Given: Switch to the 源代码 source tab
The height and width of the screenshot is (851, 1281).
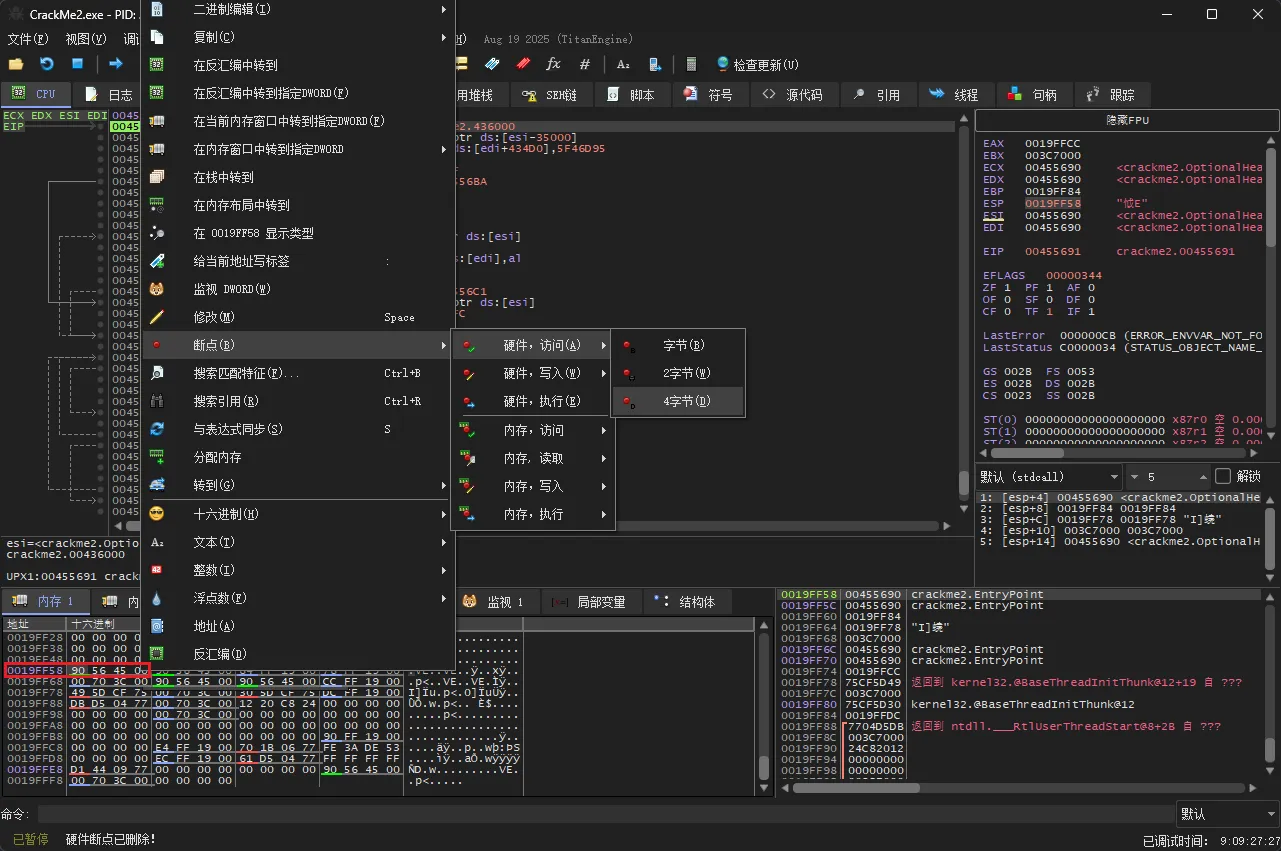Looking at the screenshot, I should pyautogui.click(x=792, y=95).
